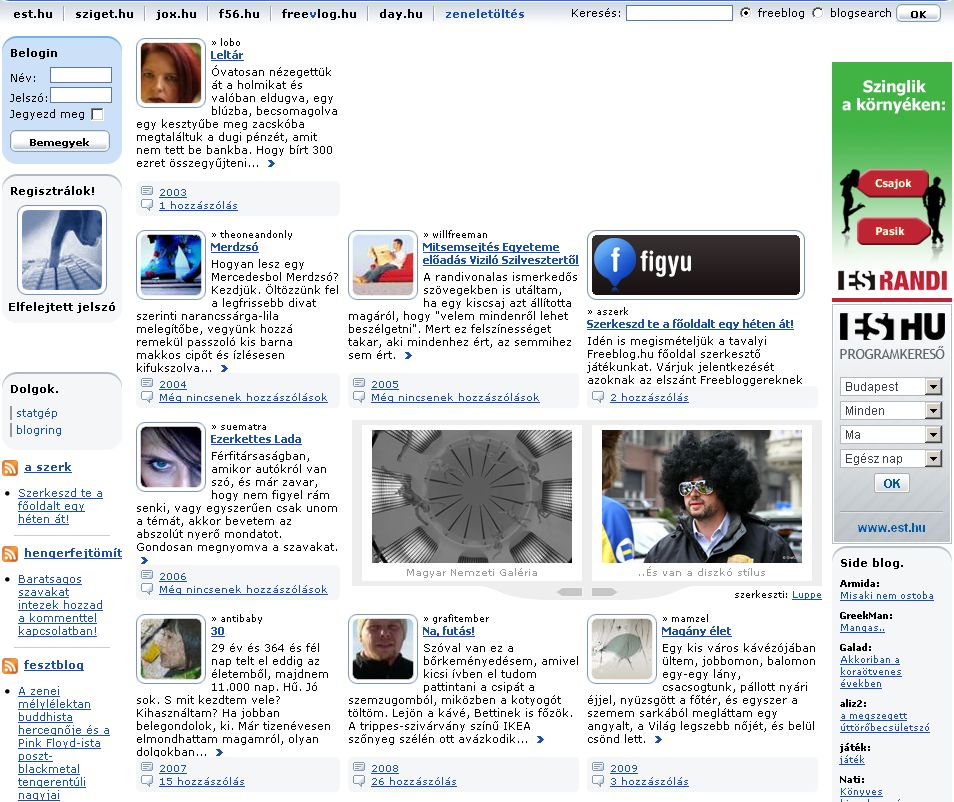Click the keyboard image under Regisztrálok
The image size is (954, 802).
(x=61, y=250)
